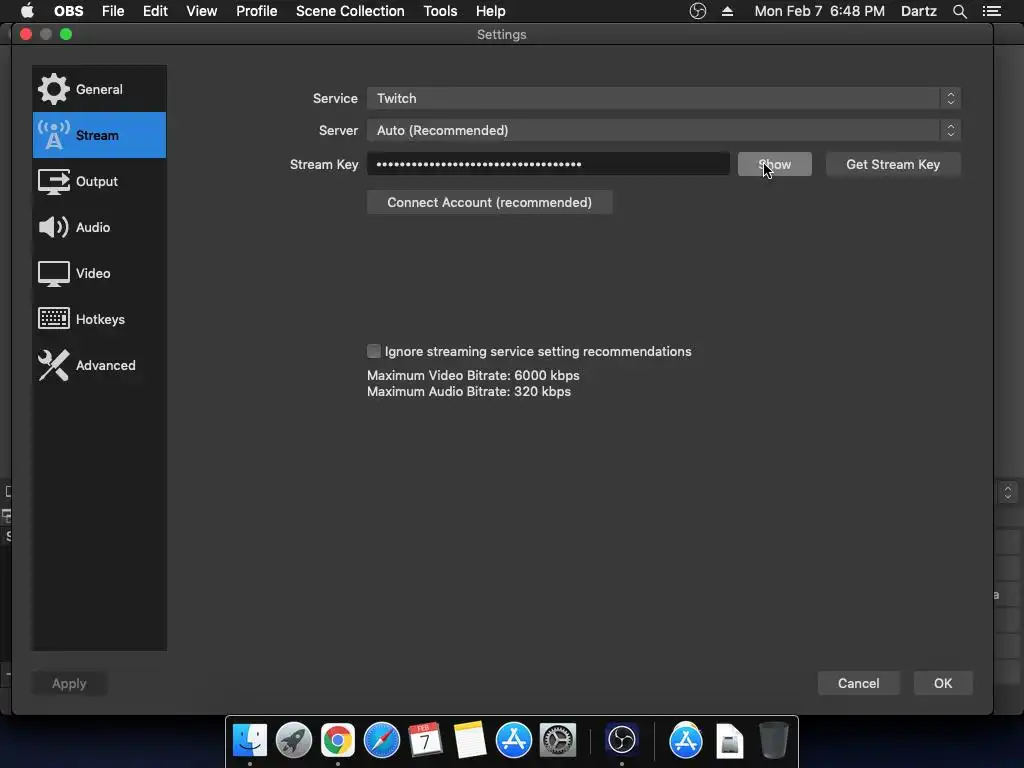This screenshot has width=1024, height=768.
Task: Launch Safari from the Dock
Action: pos(381,741)
